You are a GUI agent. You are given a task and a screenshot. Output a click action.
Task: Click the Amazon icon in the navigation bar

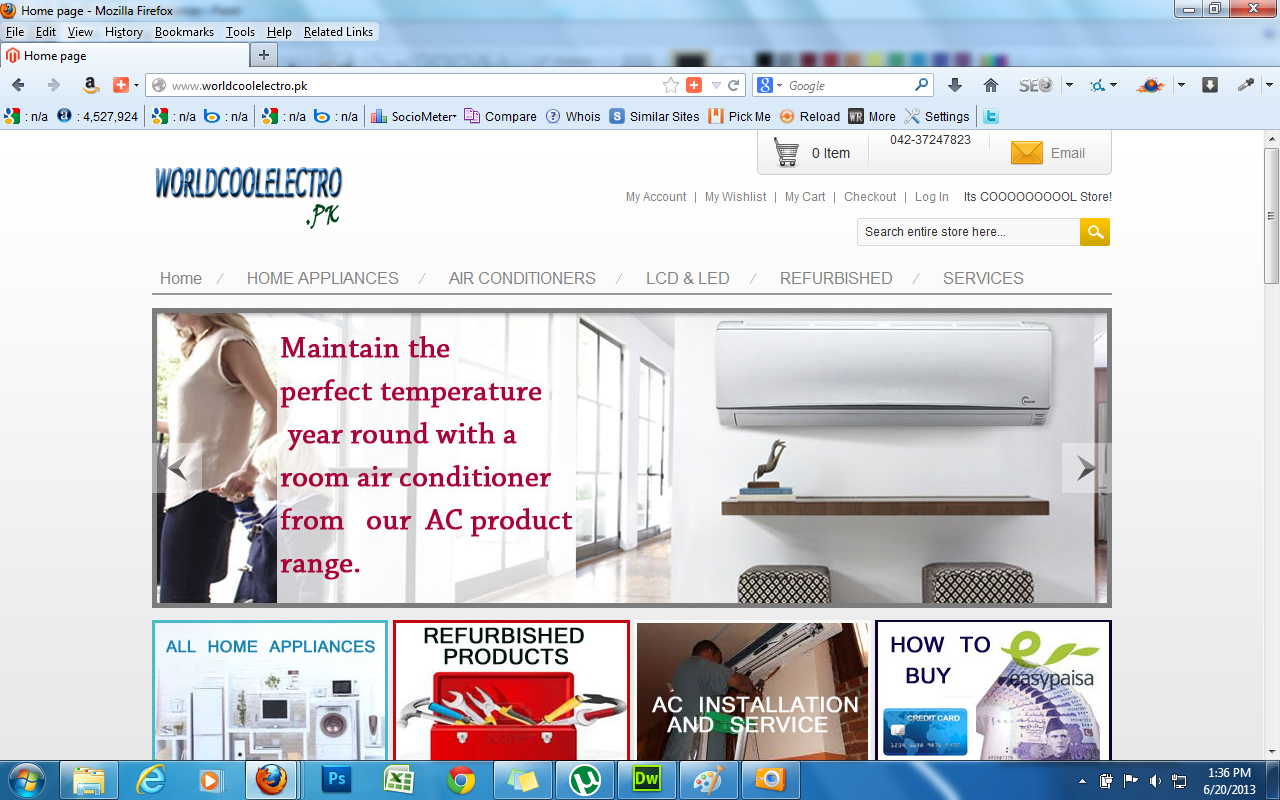pos(90,85)
